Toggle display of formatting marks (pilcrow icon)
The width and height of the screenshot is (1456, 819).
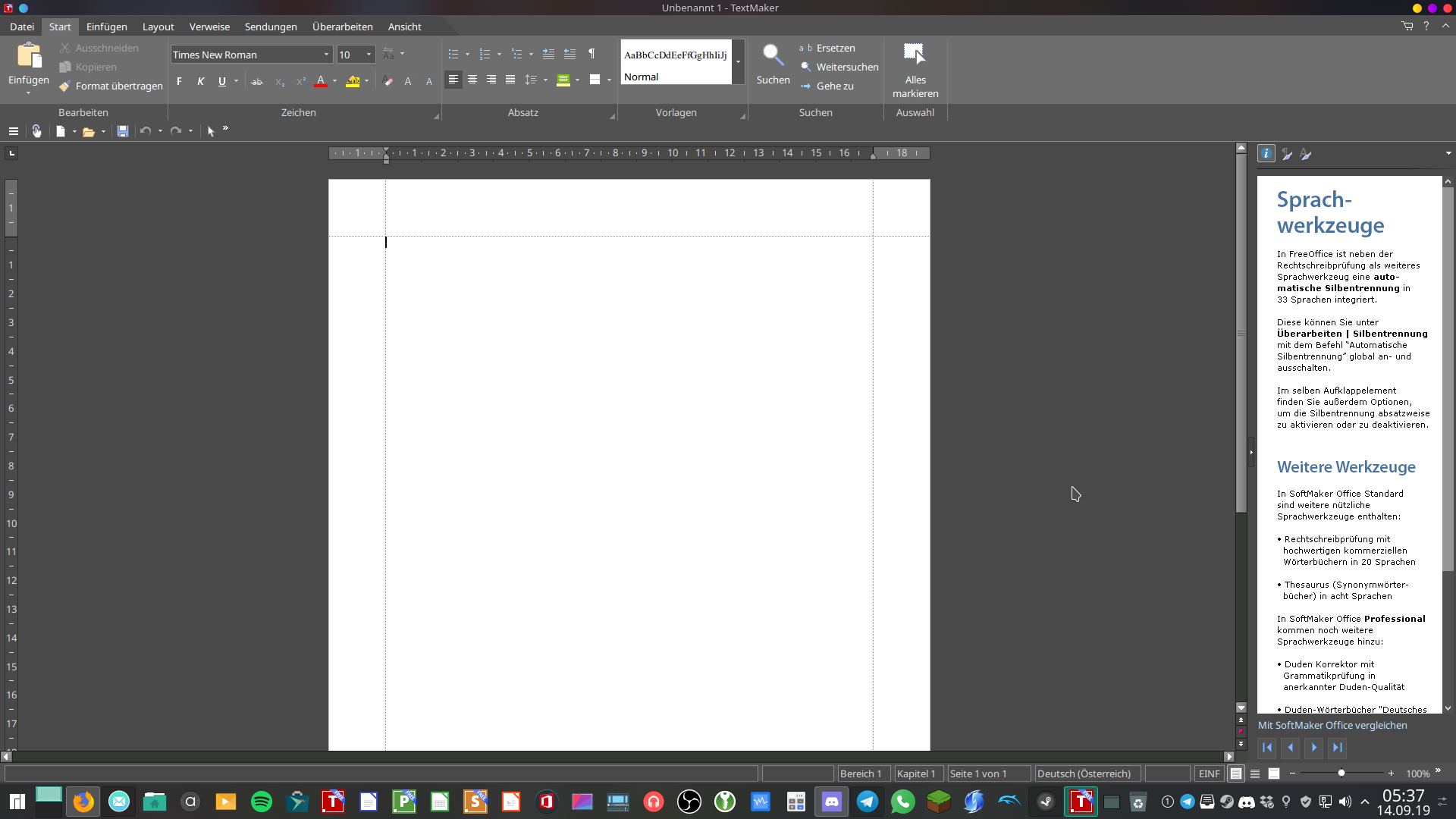[591, 54]
